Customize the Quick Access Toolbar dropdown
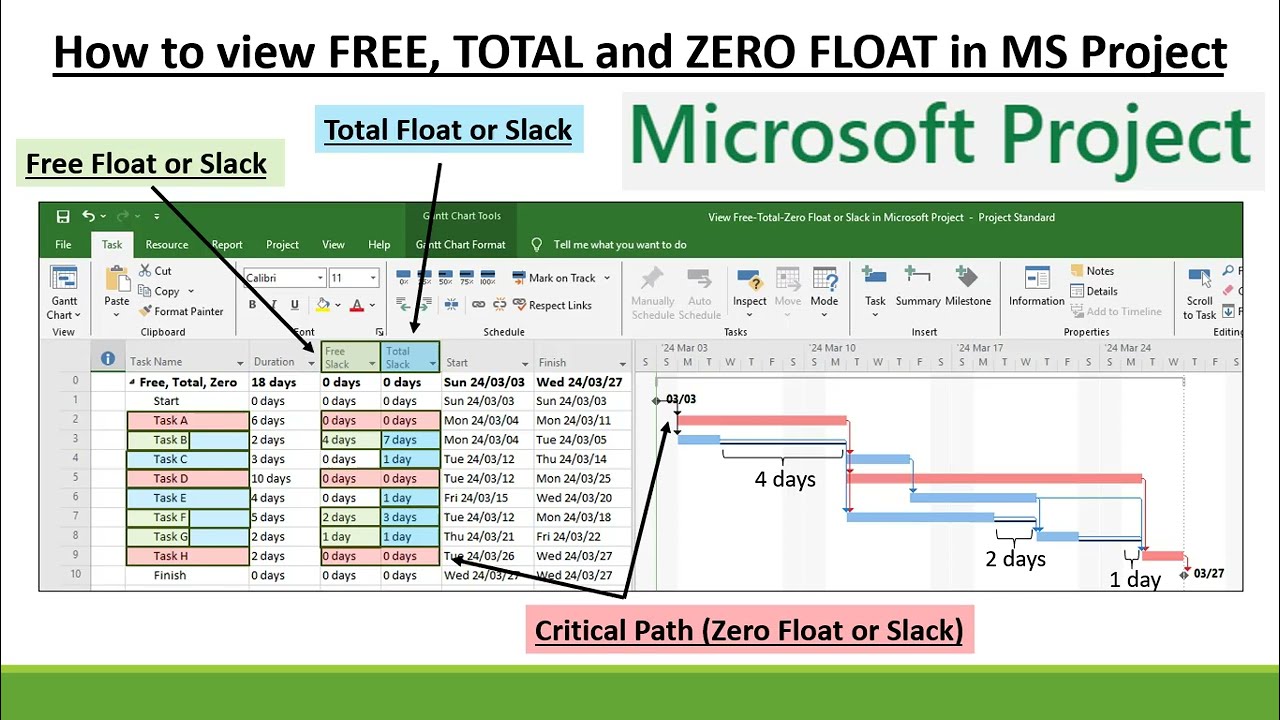The height and width of the screenshot is (720, 1280). coord(156,216)
